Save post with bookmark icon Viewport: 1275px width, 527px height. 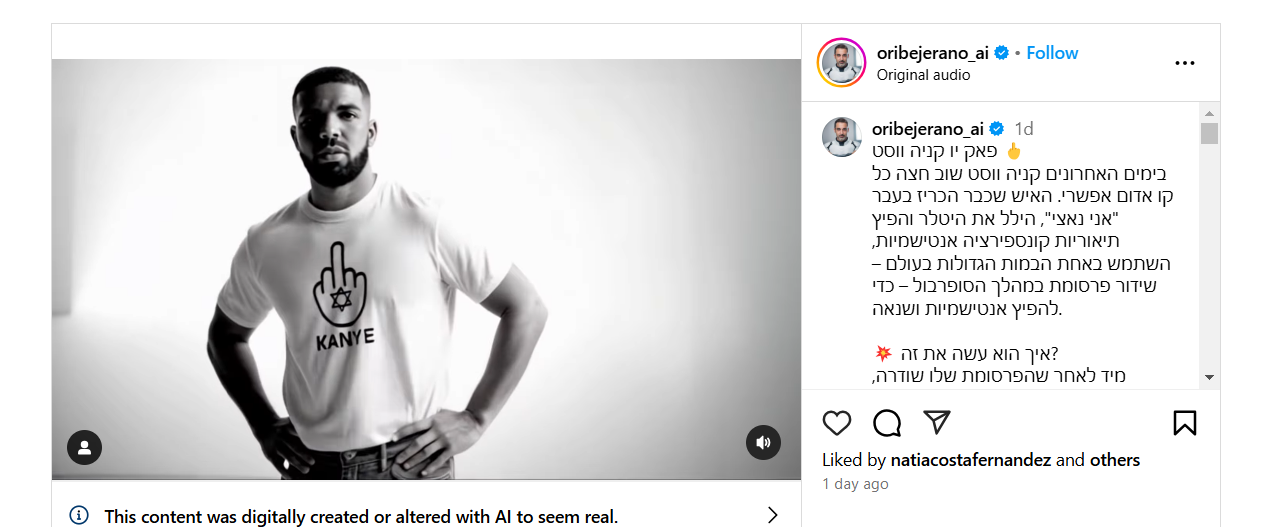coord(1184,423)
